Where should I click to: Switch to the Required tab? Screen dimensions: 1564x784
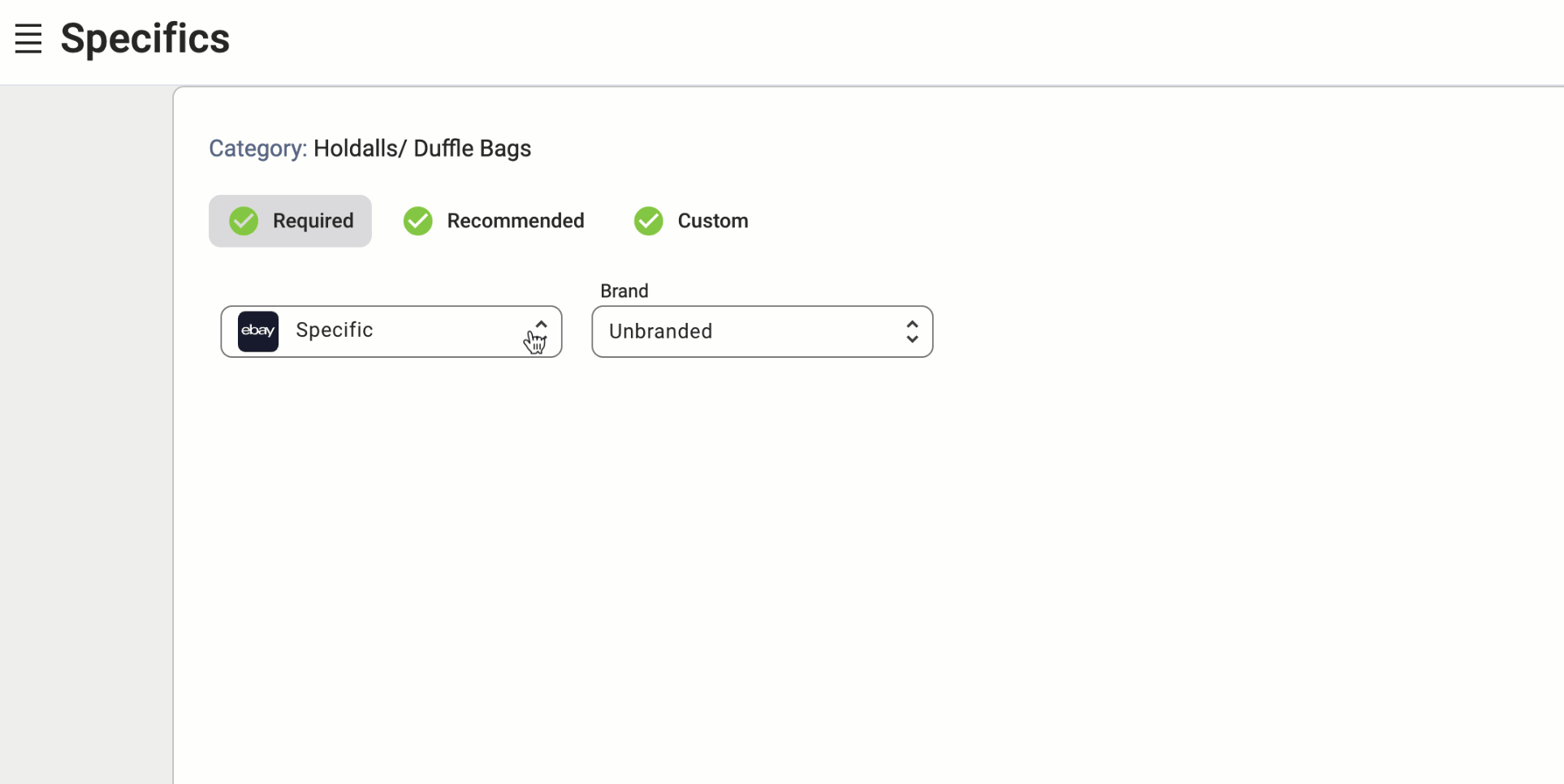pos(313,221)
